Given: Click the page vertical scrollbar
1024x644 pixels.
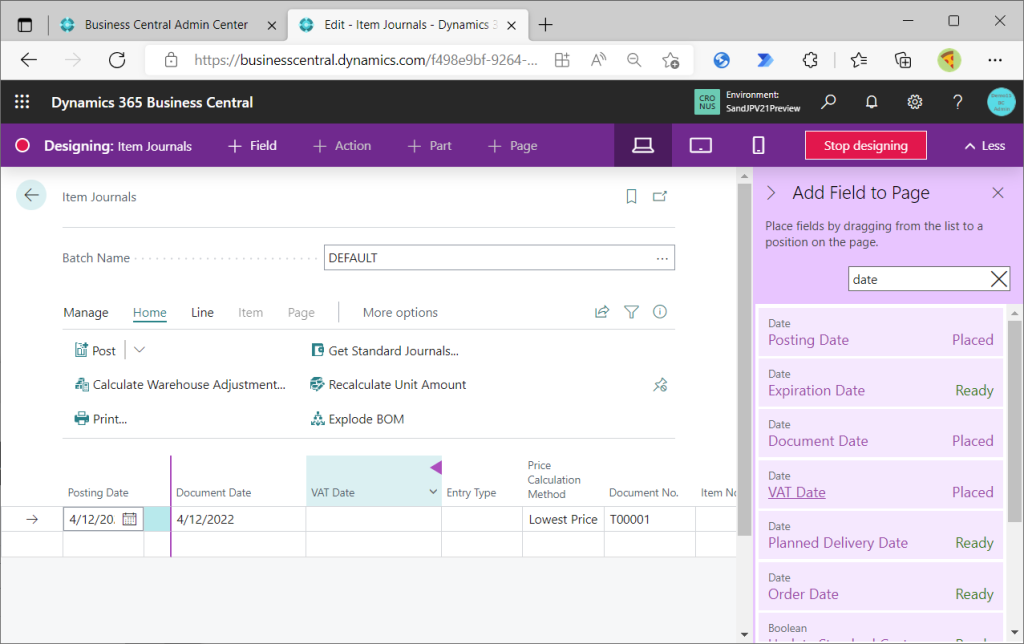Looking at the screenshot, I should tap(744, 359).
